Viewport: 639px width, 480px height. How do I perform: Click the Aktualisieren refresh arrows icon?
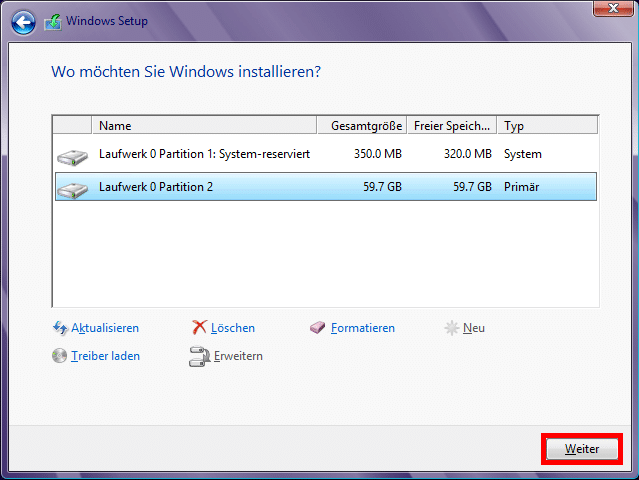[60, 328]
